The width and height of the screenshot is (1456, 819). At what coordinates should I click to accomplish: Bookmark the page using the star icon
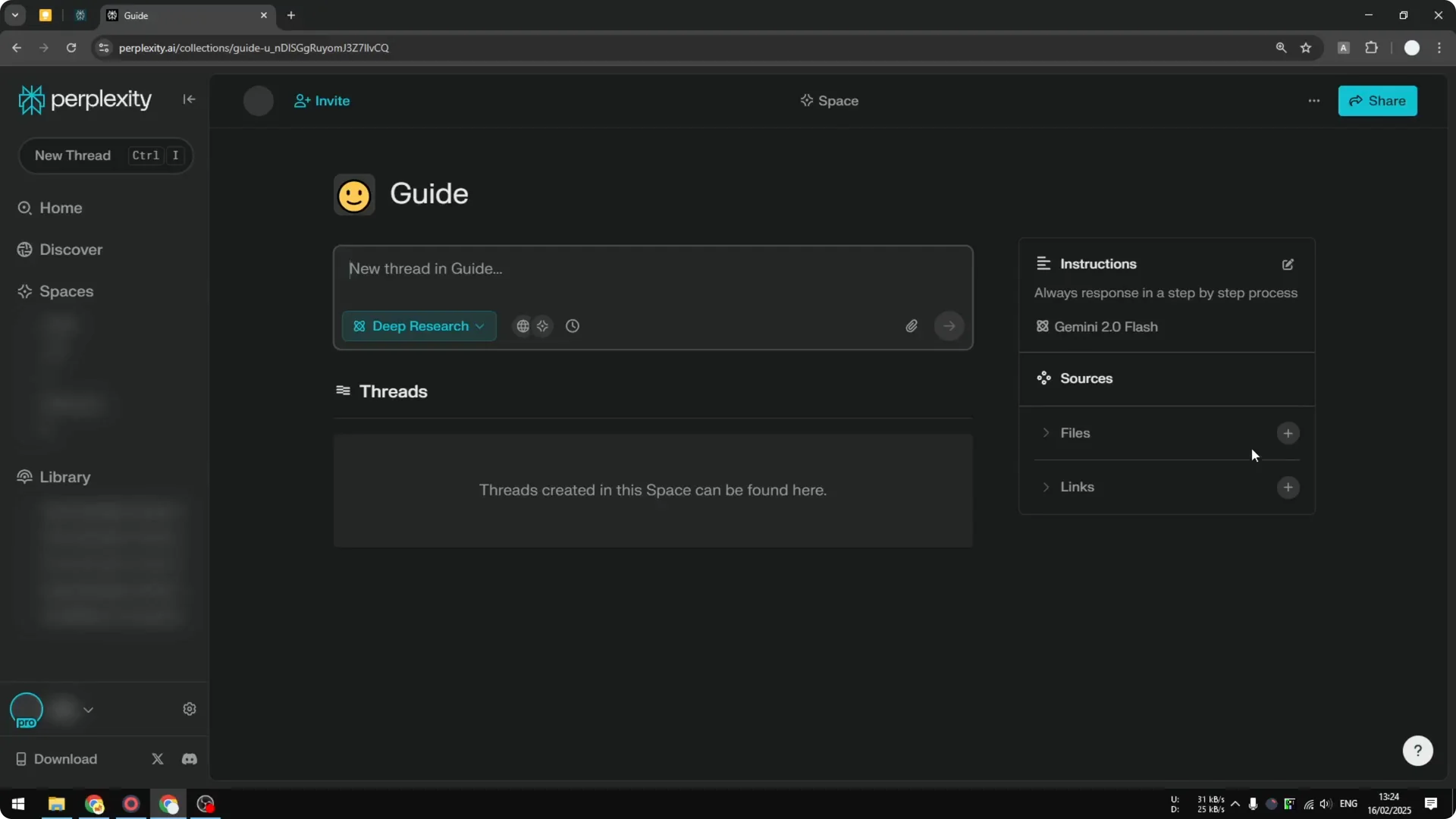pyautogui.click(x=1307, y=47)
